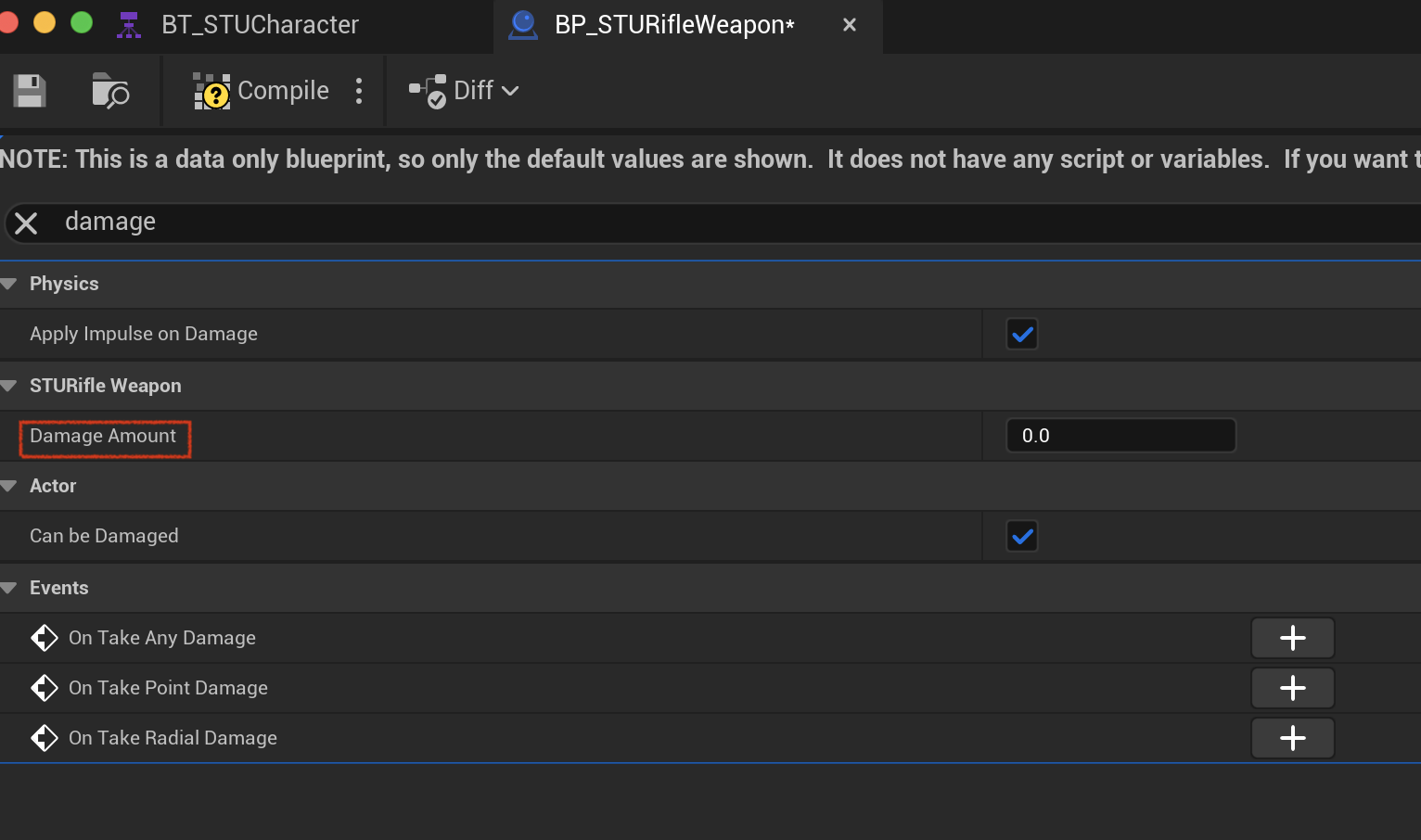This screenshot has width=1421, height=840.
Task: Close the BP_STURifleWeapon tab
Action: point(849,25)
